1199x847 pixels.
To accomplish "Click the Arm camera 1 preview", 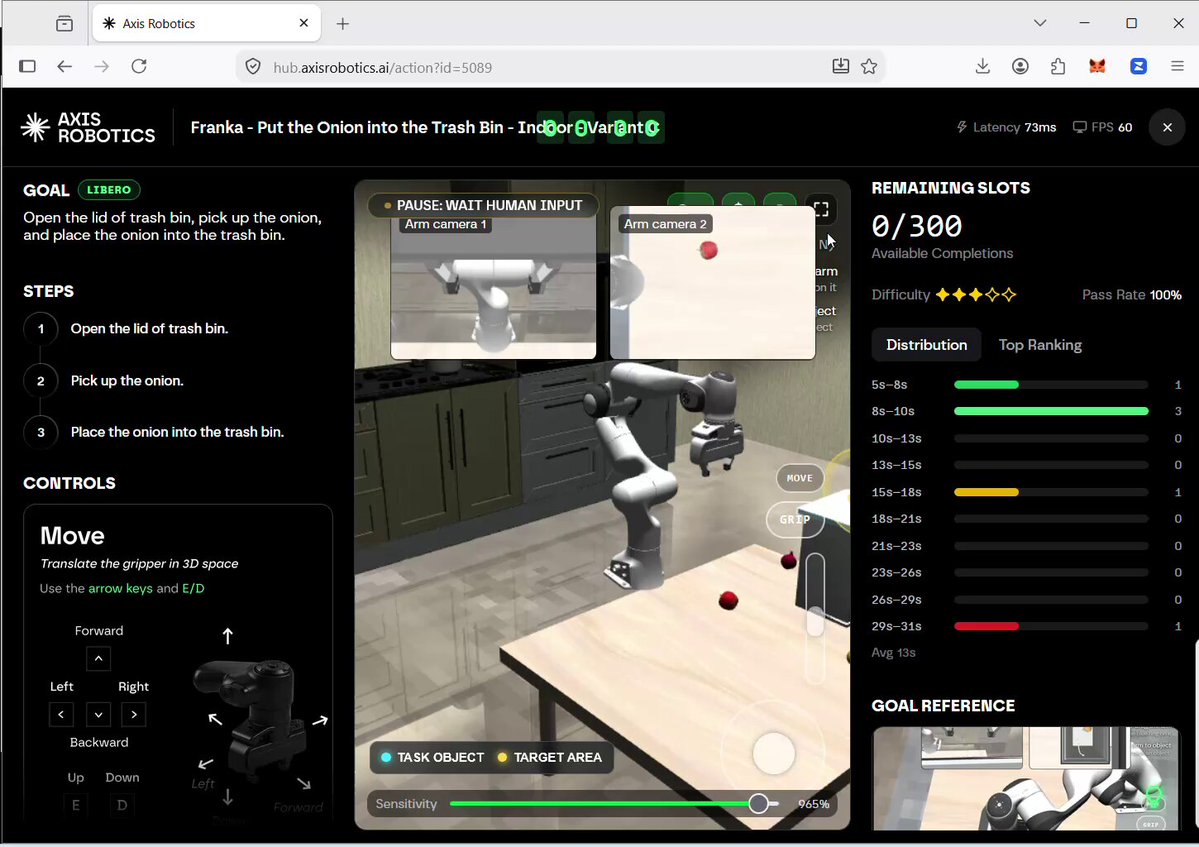I will click(x=493, y=287).
